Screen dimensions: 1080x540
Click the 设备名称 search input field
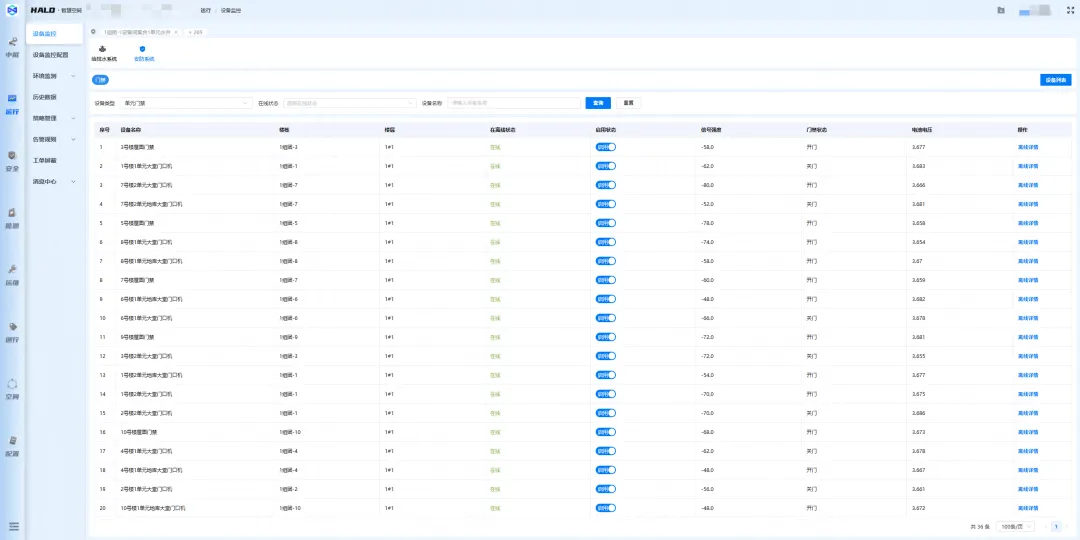pyautogui.click(x=513, y=103)
